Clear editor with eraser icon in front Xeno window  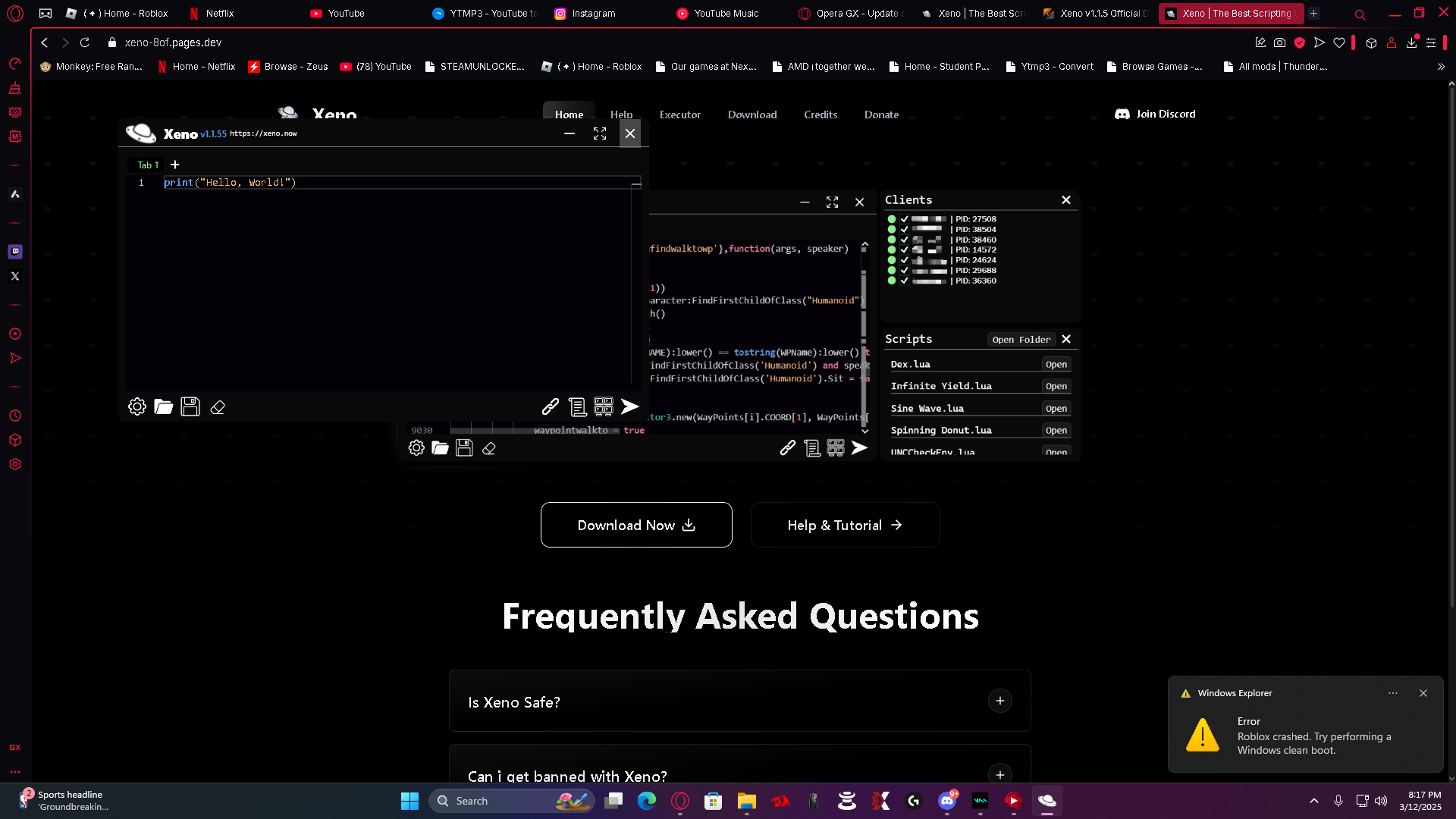pos(218,408)
